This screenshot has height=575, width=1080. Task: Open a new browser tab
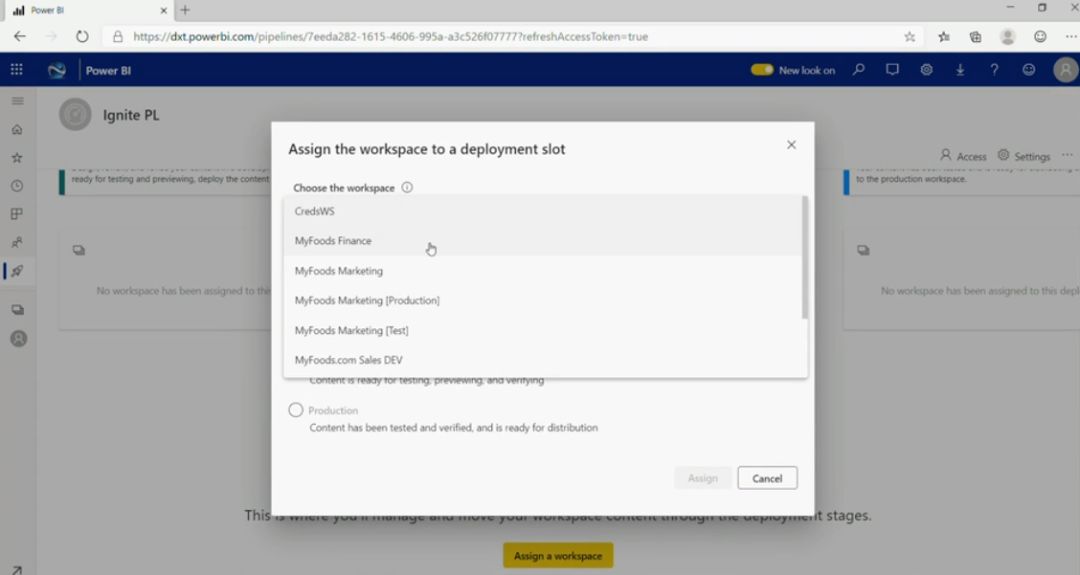(185, 10)
